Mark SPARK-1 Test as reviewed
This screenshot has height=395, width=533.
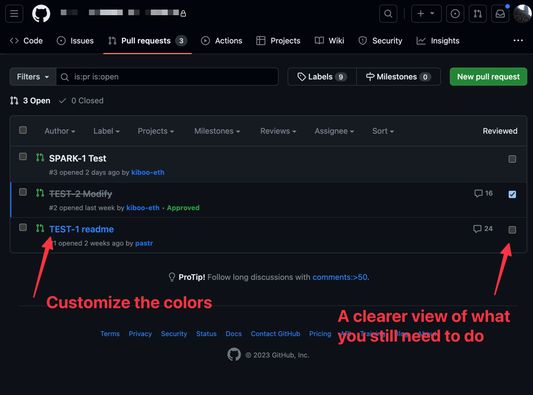click(512, 159)
